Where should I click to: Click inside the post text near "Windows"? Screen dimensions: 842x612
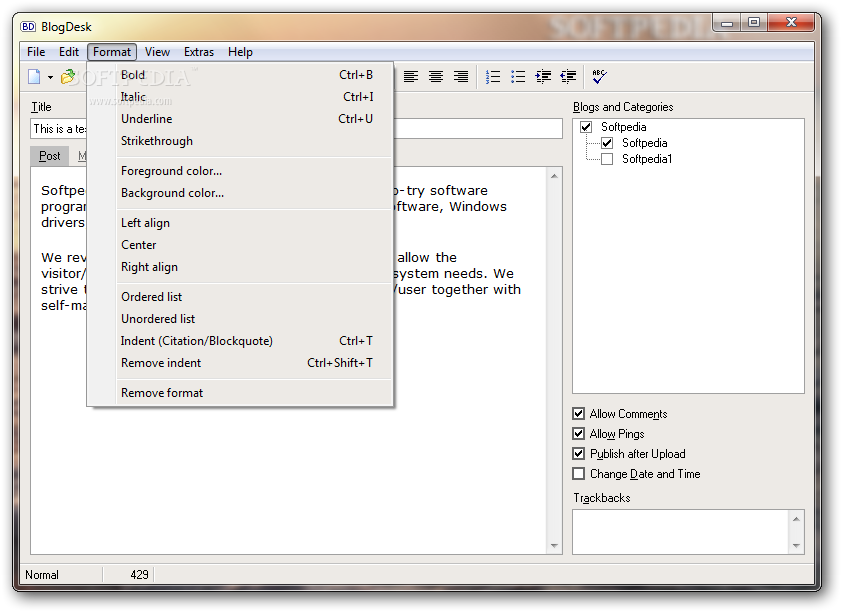pyautogui.click(x=477, y=207)
